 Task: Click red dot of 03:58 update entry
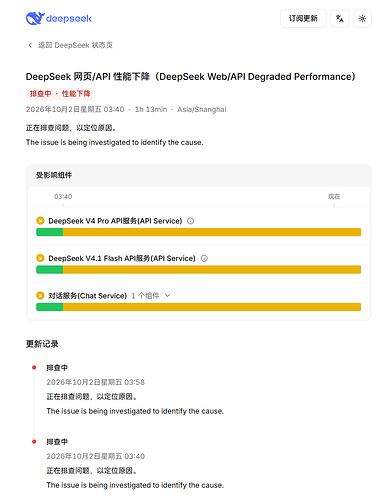click(34, 368)
